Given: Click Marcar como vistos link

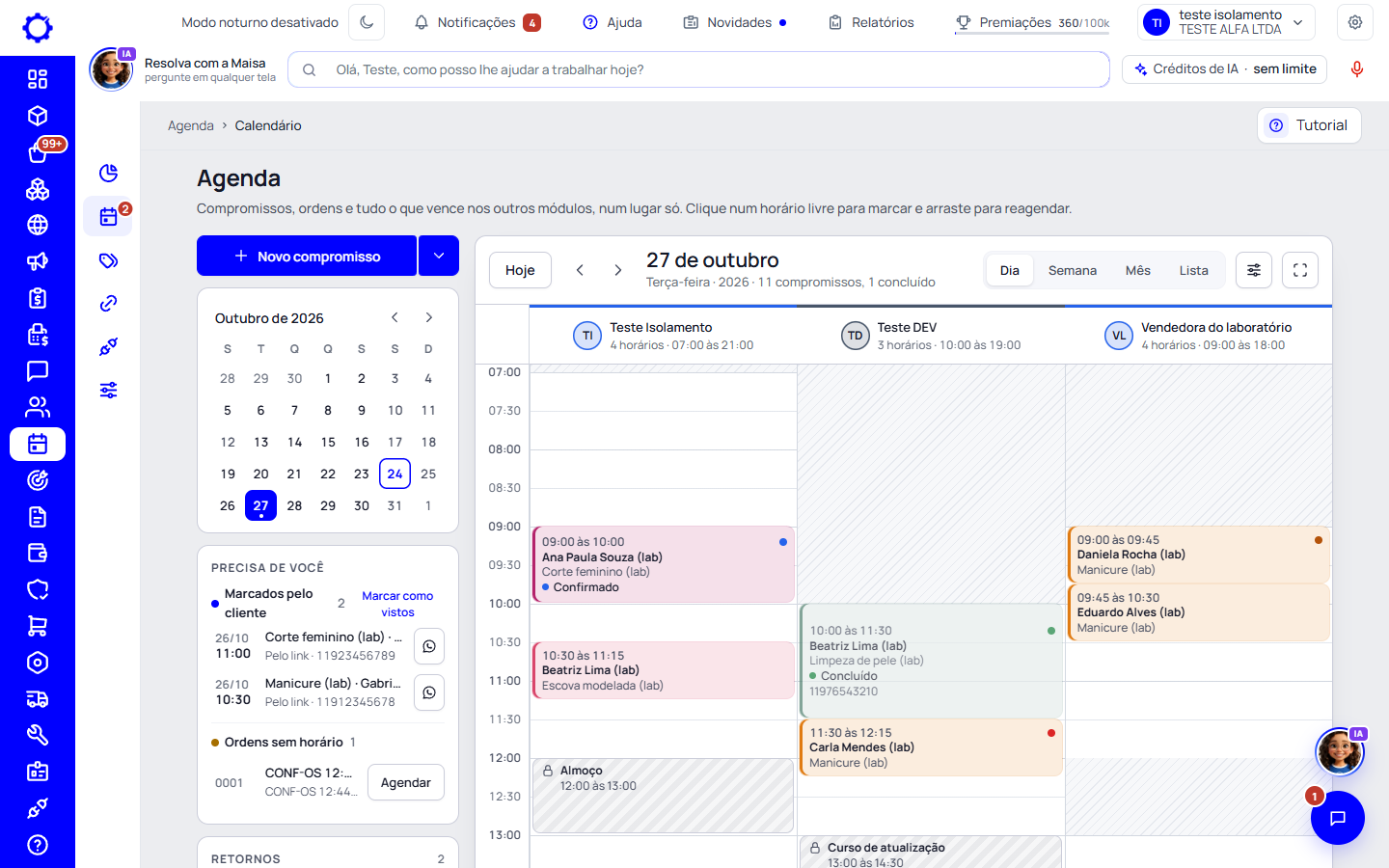Looking at the screenshot, I should point(397,604).
